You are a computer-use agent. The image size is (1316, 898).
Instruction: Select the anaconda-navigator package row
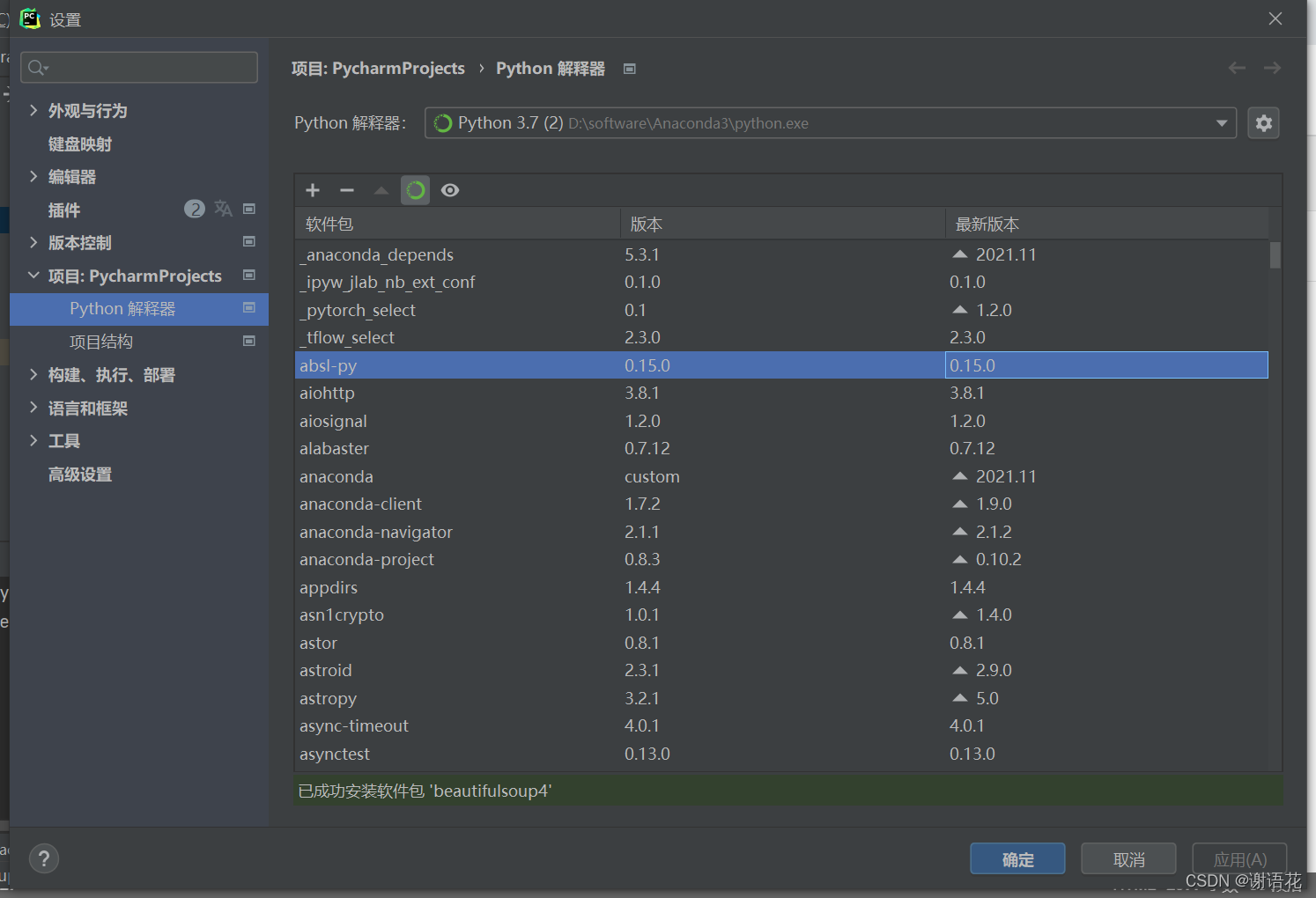click(782, 532)
